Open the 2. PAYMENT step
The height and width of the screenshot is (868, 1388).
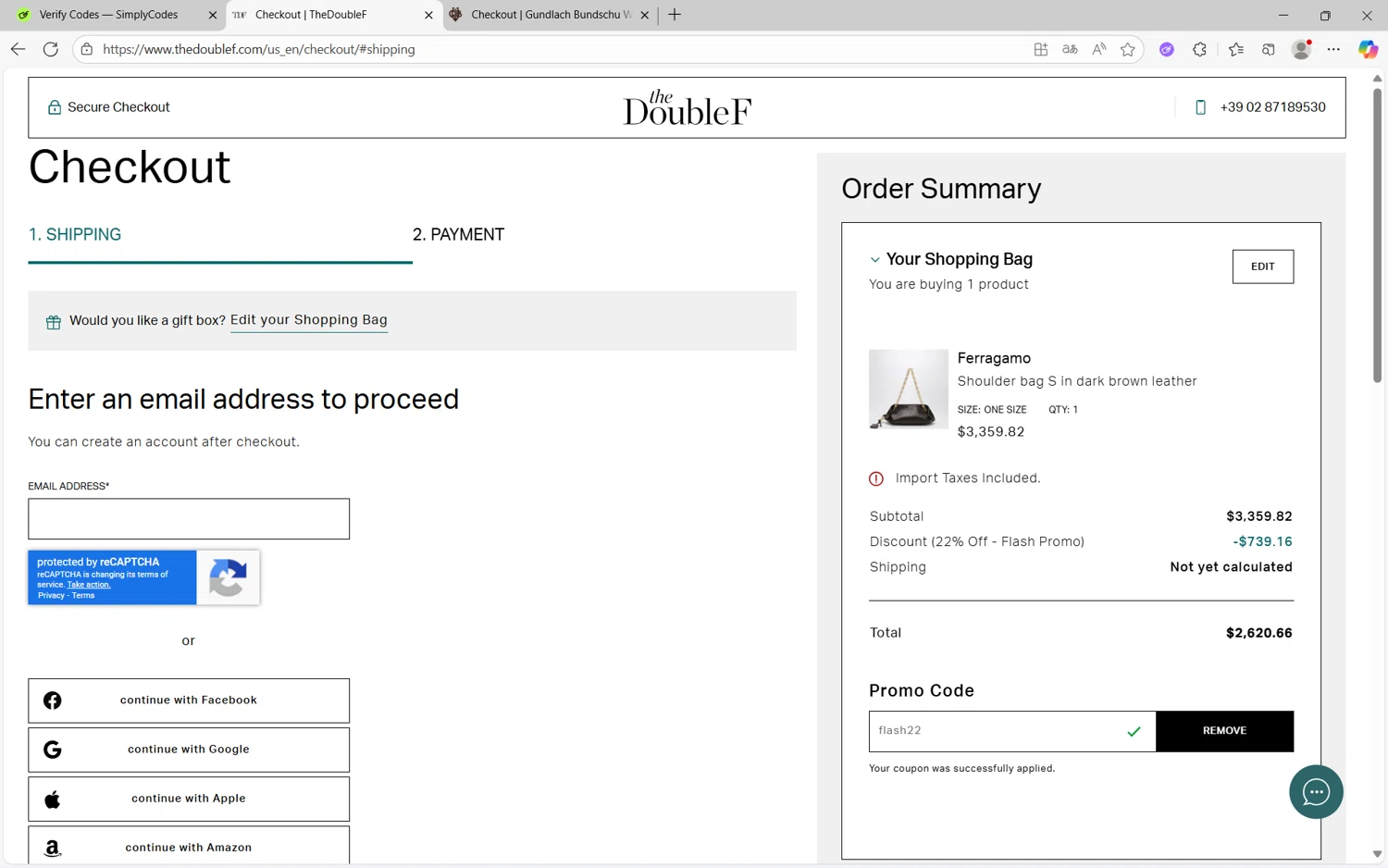tap(458, 235)
